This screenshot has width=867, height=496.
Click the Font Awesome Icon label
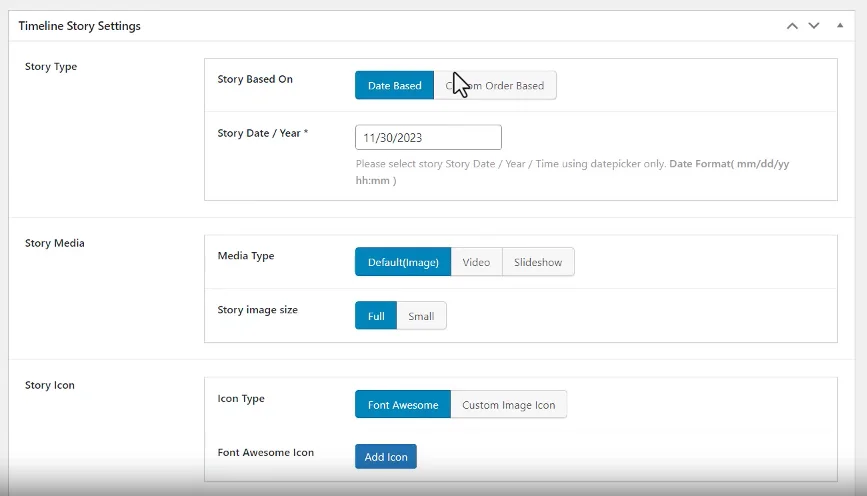[x=265, y=453]
